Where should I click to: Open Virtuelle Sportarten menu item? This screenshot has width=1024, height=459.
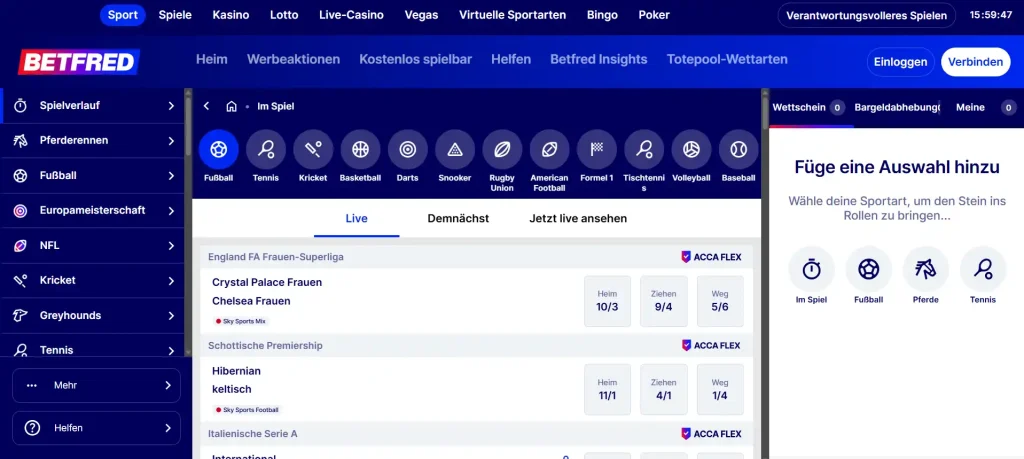pyautogui.click(x=513, y=15)
